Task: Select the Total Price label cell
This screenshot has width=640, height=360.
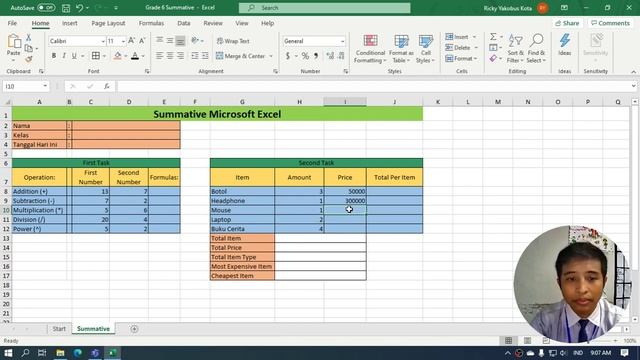Action: point(242,248)
